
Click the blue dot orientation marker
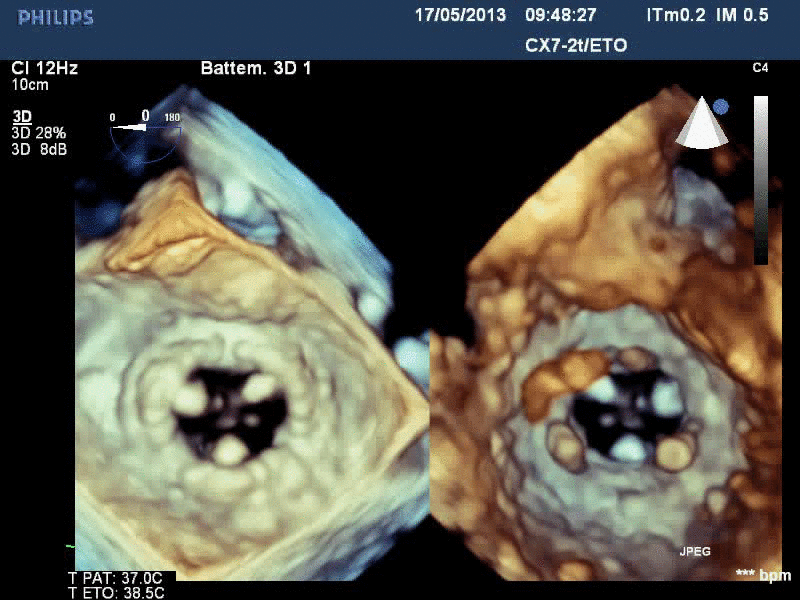click(721, 107)
